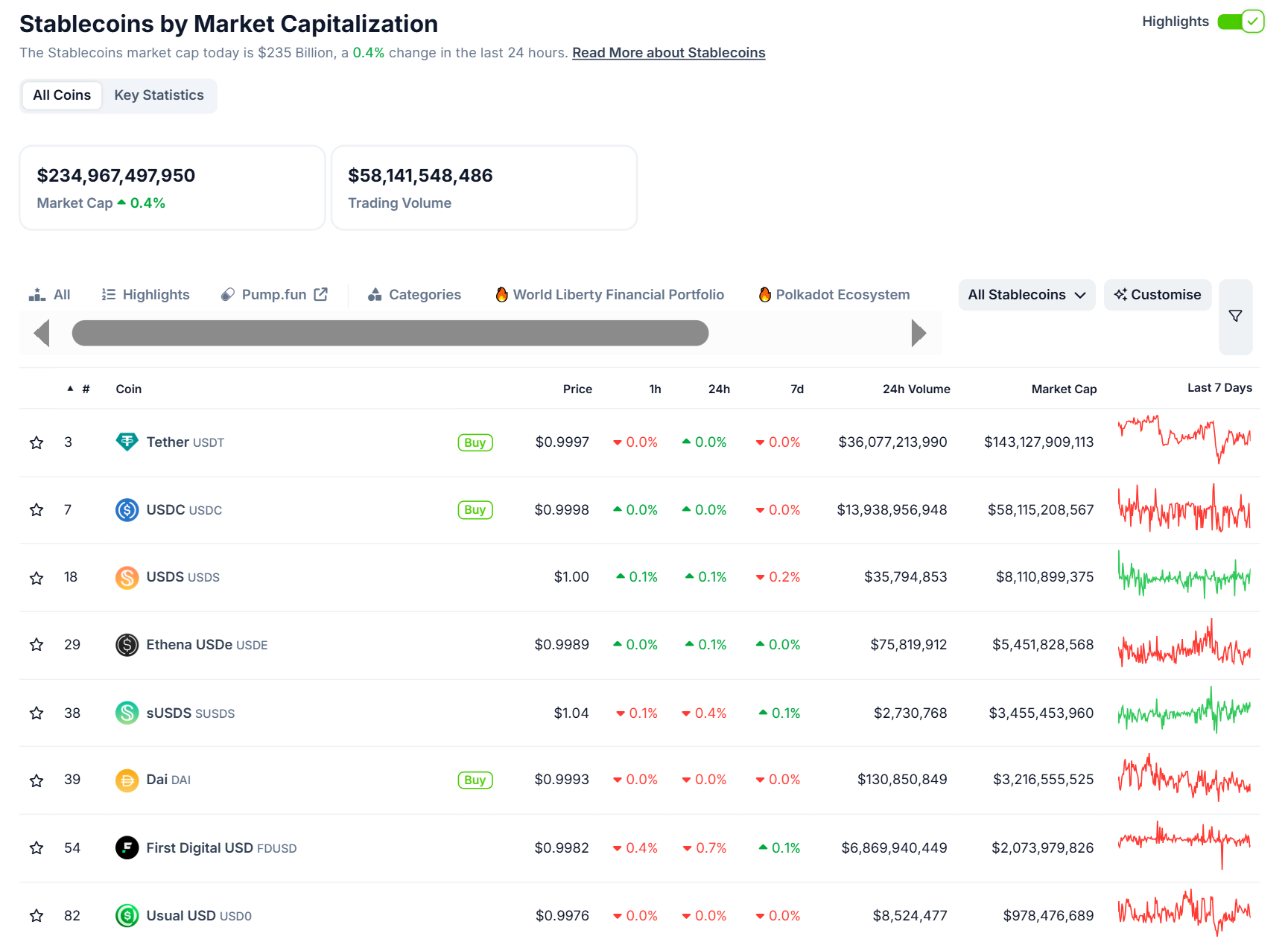This screenshot has width=1288, height=945.
Task: Click the Polkadot Ecosystem fire icon
Action: 765,295
